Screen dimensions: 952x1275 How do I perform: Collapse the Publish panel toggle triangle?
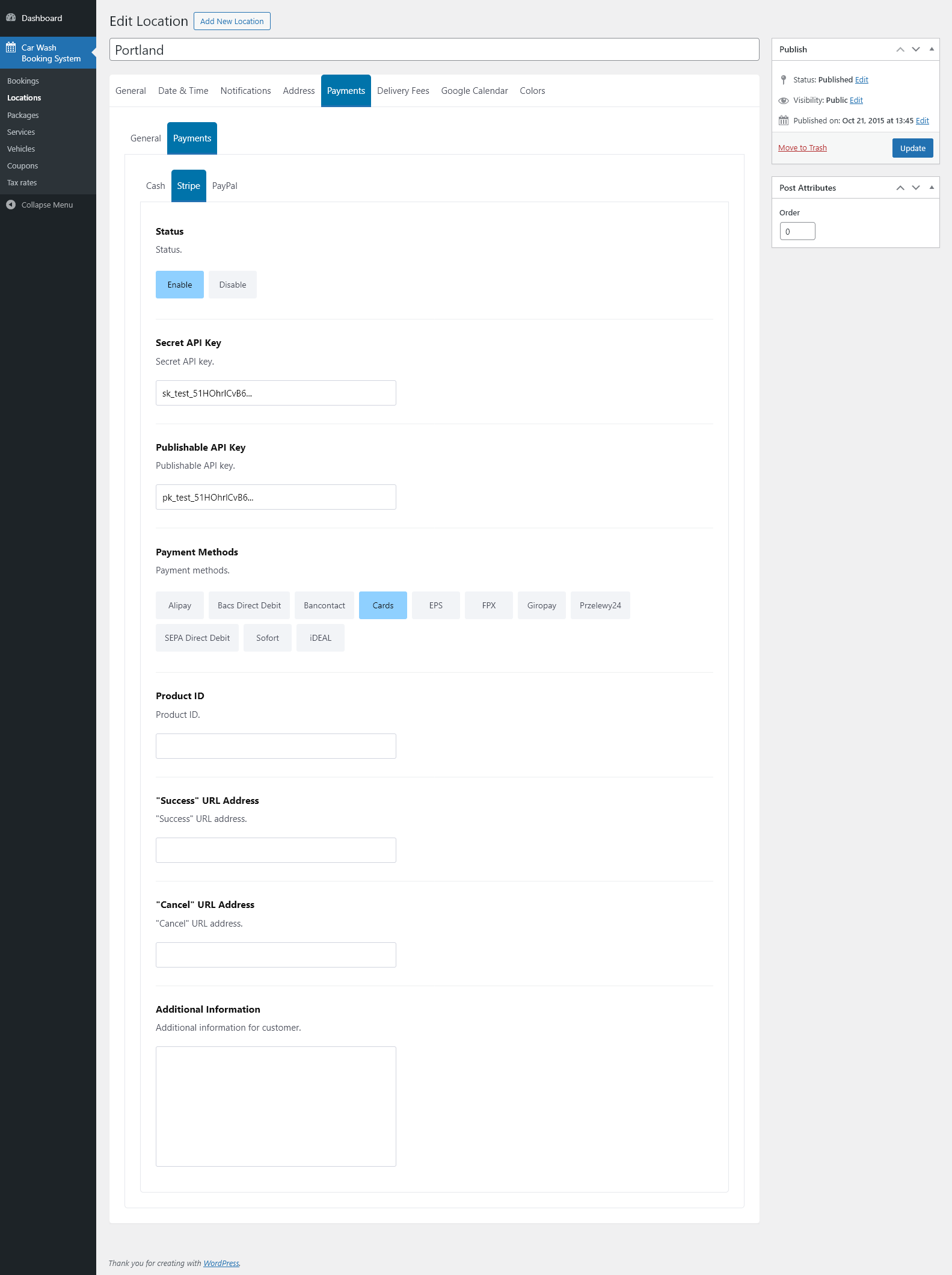point(932,49)
